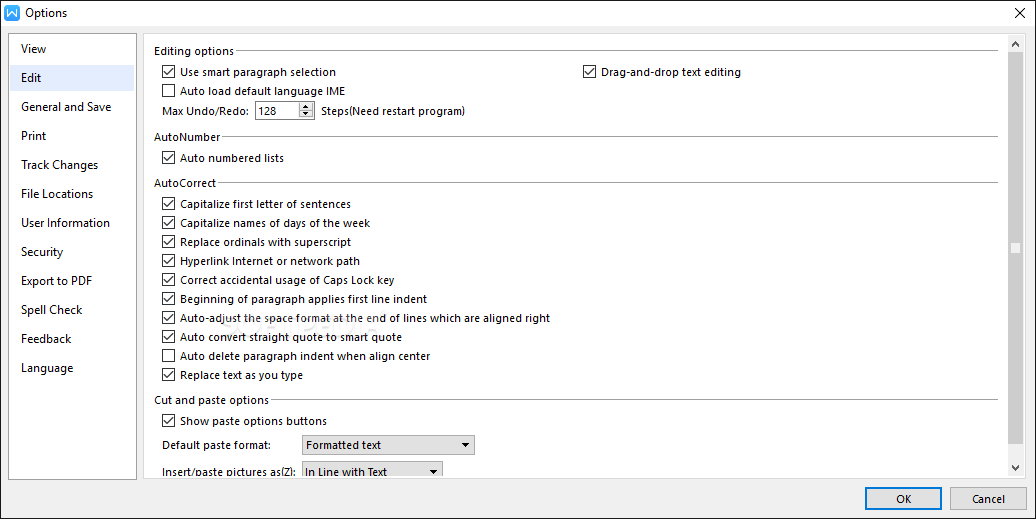Click the Max Undo/Redo value field
This screenshot has width=1036, height=519.
(278, 111)
